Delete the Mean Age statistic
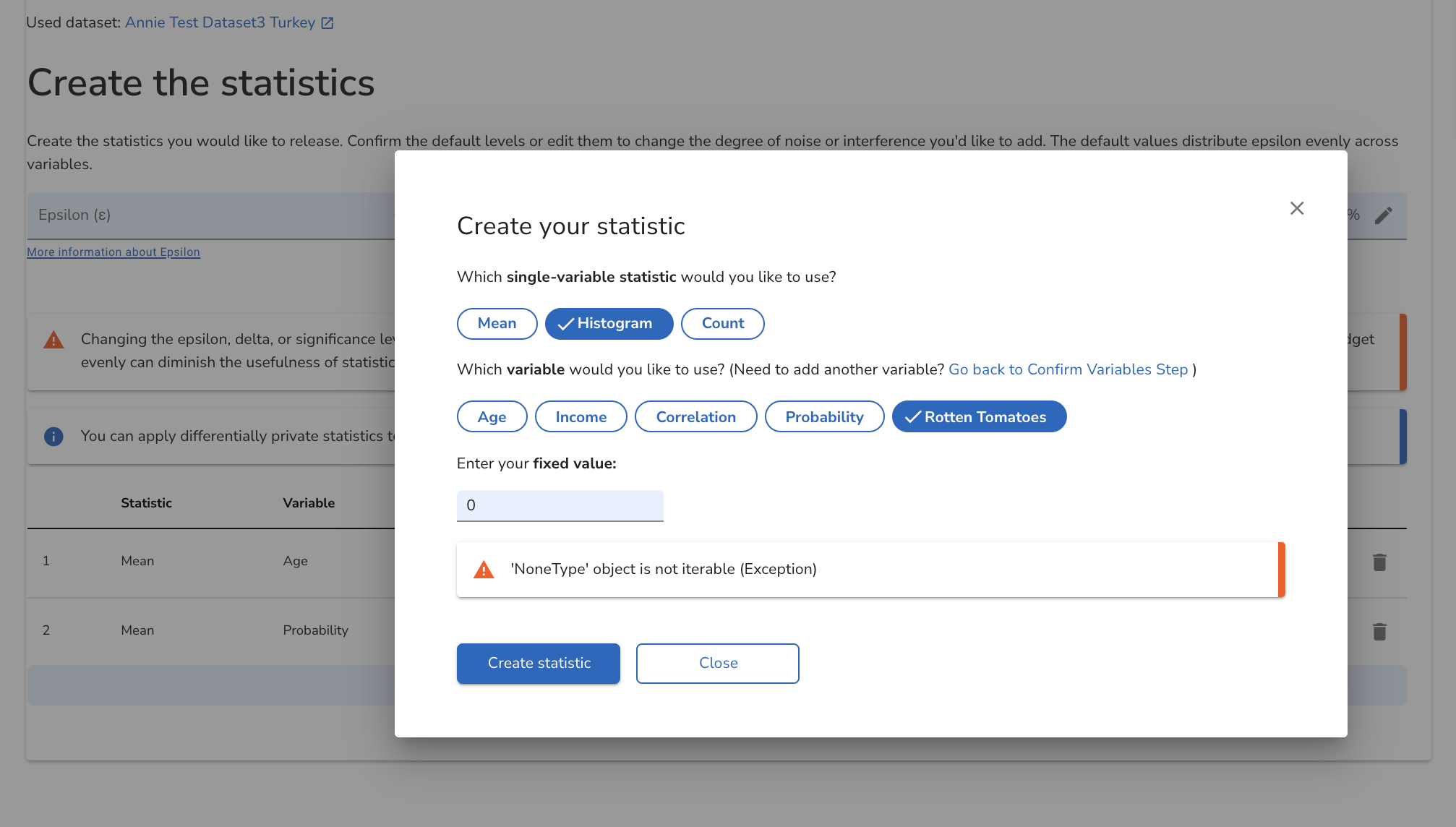 click(x=1379, y=561)
